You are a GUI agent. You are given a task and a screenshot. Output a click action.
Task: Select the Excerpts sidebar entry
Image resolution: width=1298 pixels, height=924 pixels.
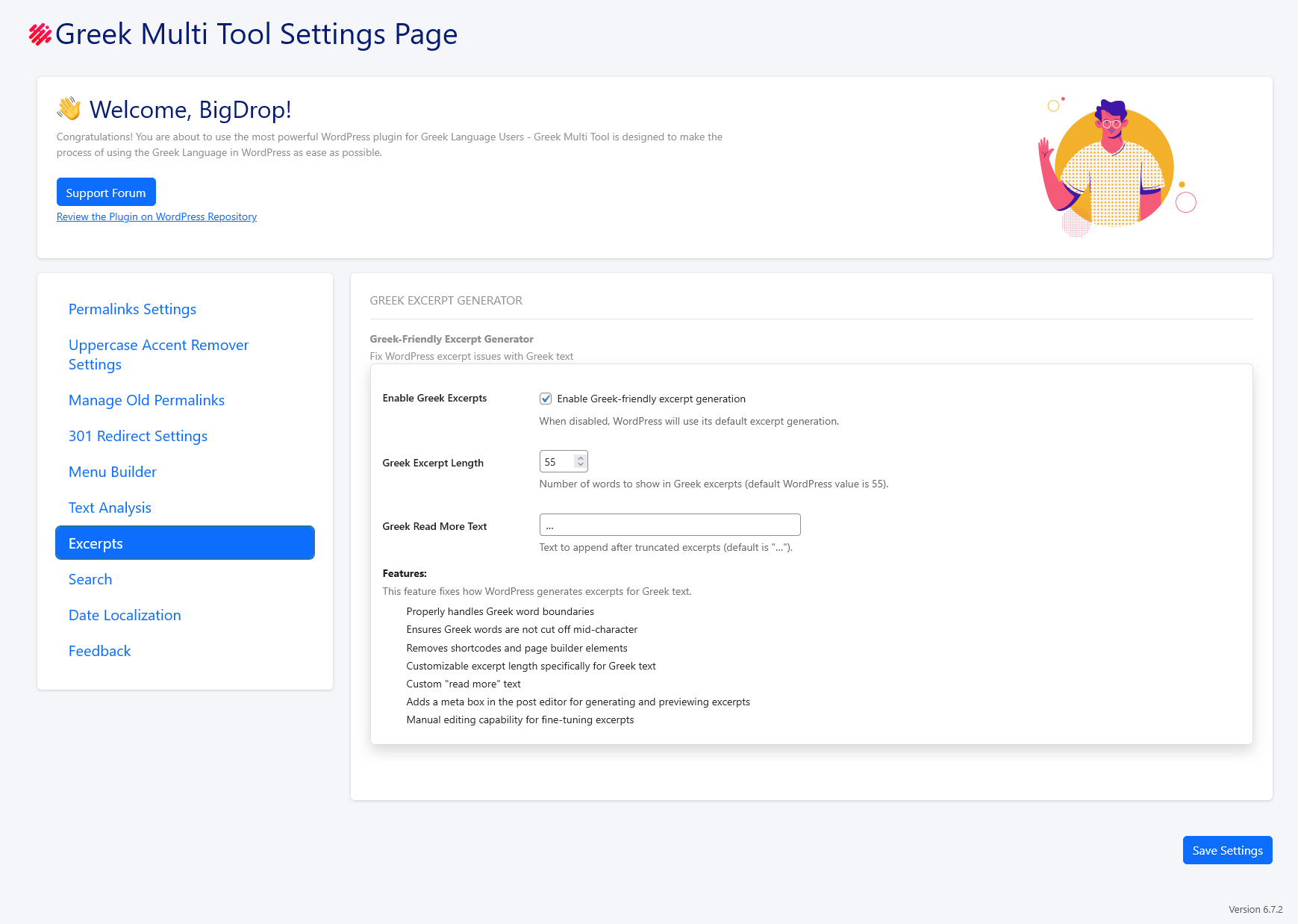point(96,543)
